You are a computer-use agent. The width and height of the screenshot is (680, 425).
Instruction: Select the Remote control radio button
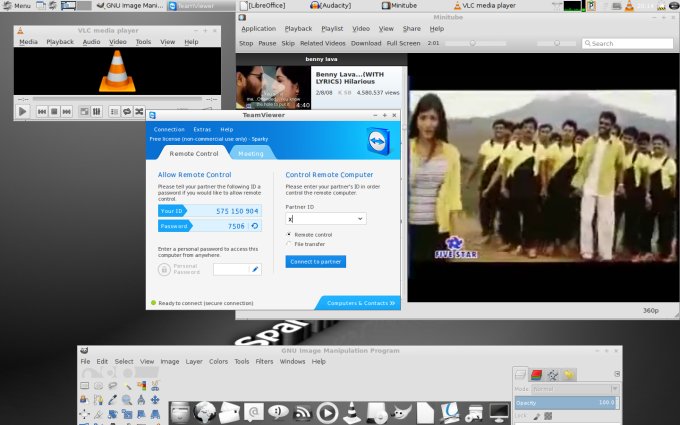pos(290,234)
